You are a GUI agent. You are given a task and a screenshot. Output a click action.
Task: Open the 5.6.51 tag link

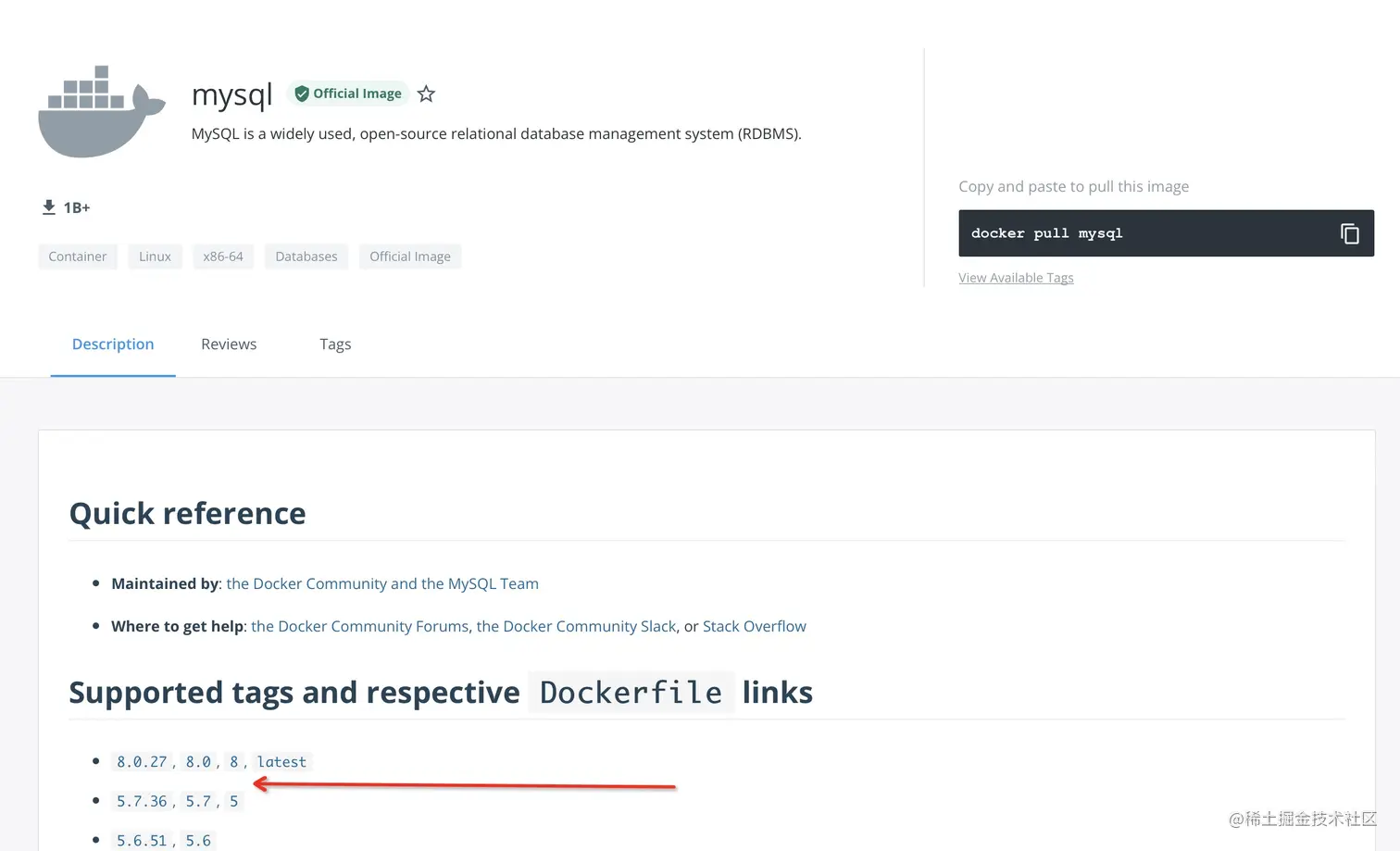coord(142,841)
